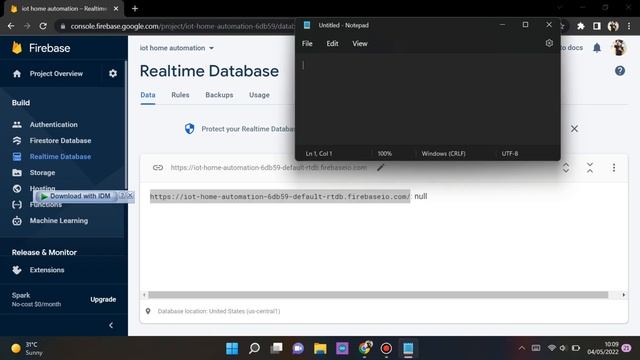
Task: Switch to the Rules tab
Action: [180, 95]
